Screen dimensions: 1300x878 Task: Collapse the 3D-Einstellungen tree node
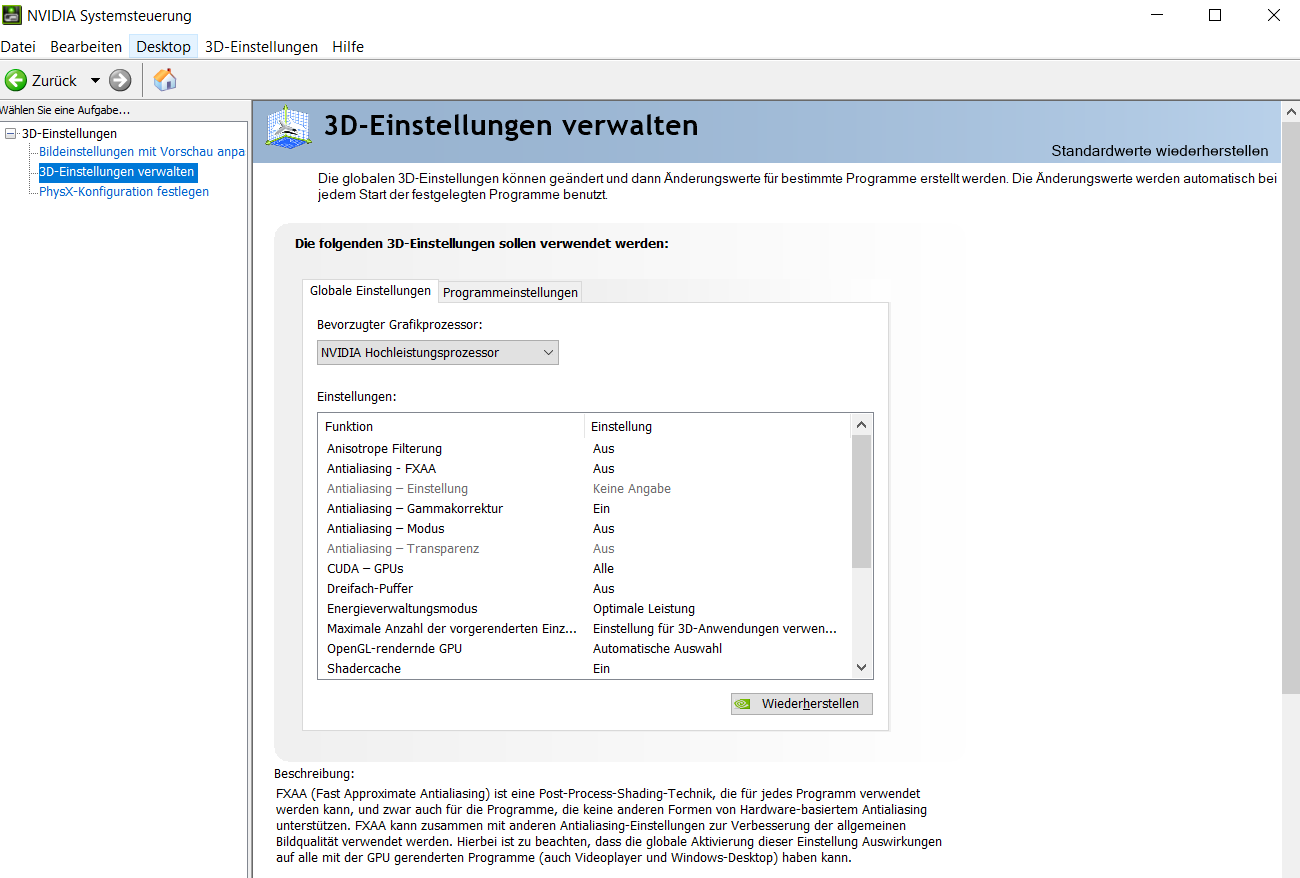pos(10,133)
